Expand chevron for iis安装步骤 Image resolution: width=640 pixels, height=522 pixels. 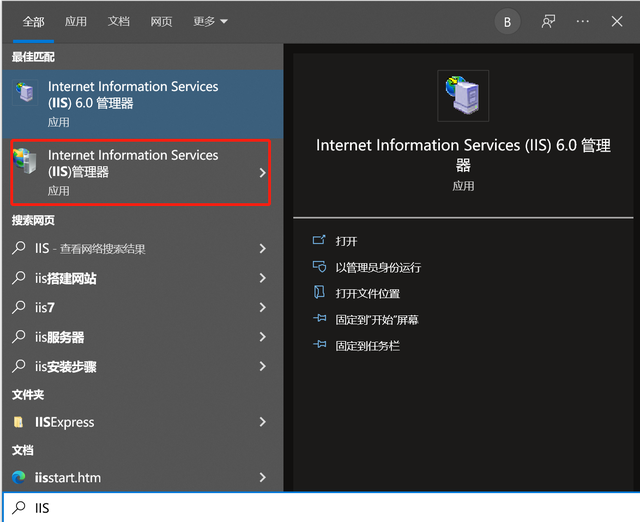[x=262, y=366]
